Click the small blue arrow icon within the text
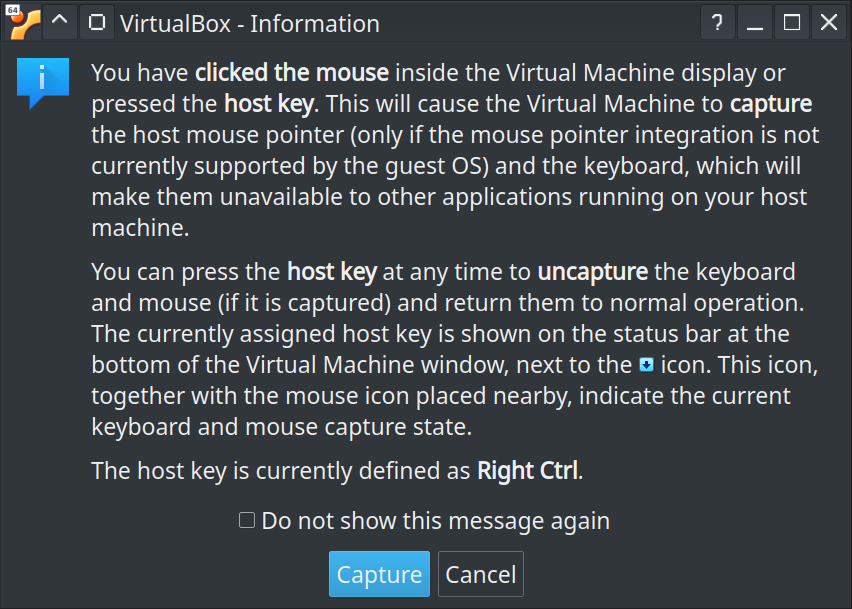This screenshot has height=609, width=852. coord(646,365)
